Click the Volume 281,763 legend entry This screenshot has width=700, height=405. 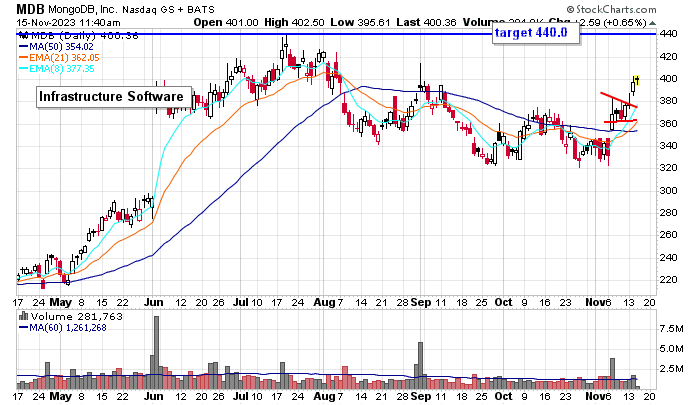(x=71, y=317)
